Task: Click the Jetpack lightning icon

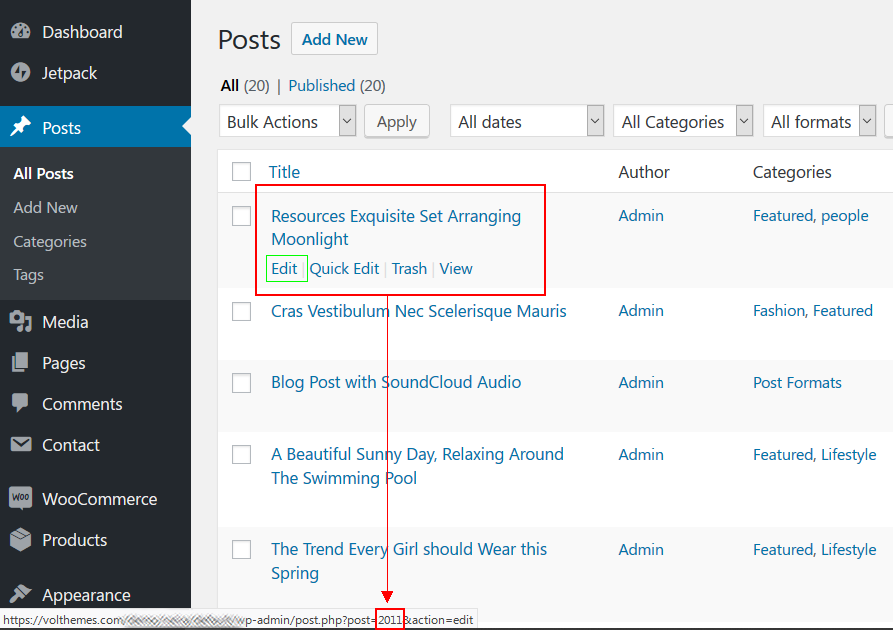Action: click(21, 72)
